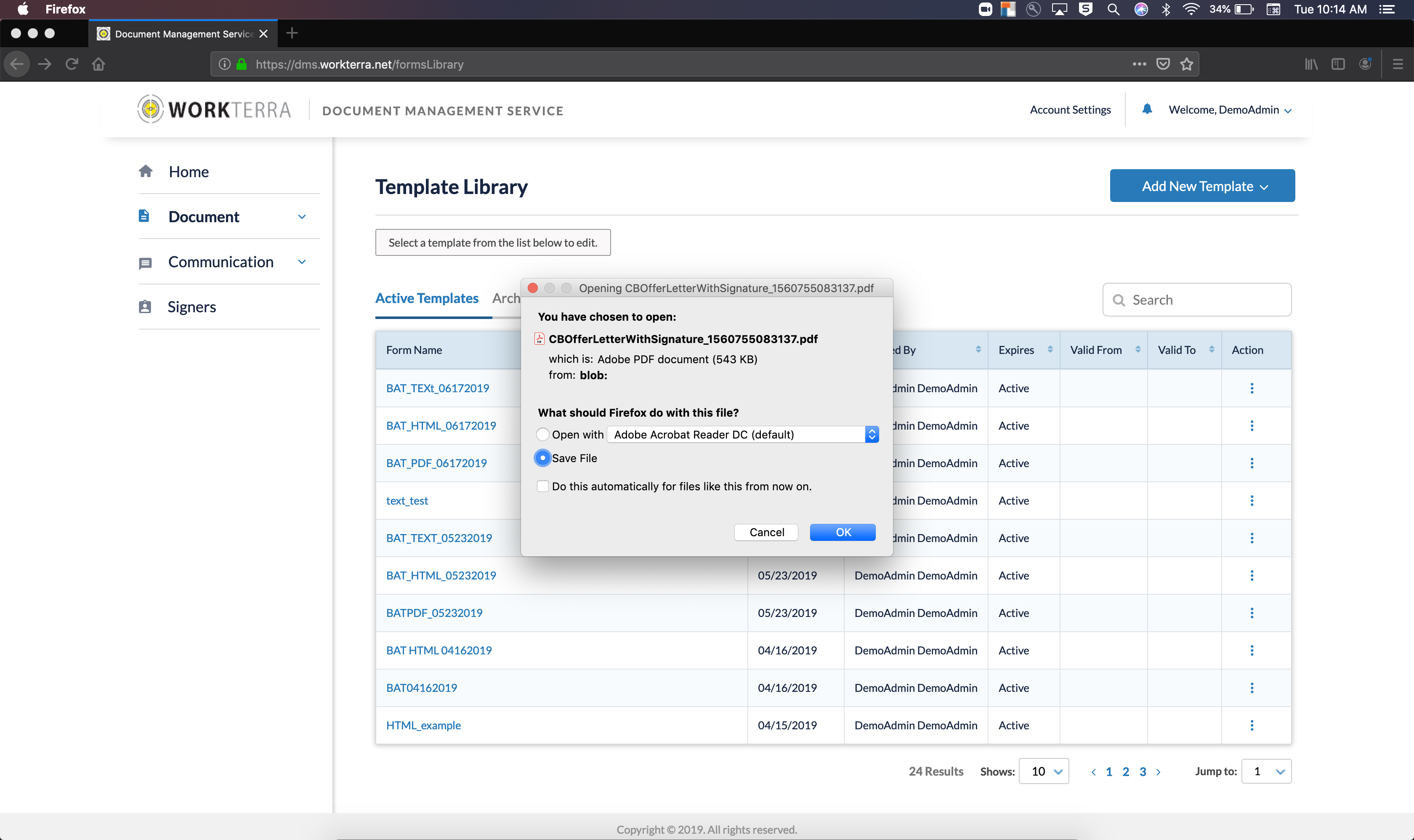Open Account Settings link
The image size is (1414, 840).
point(1071,110)
